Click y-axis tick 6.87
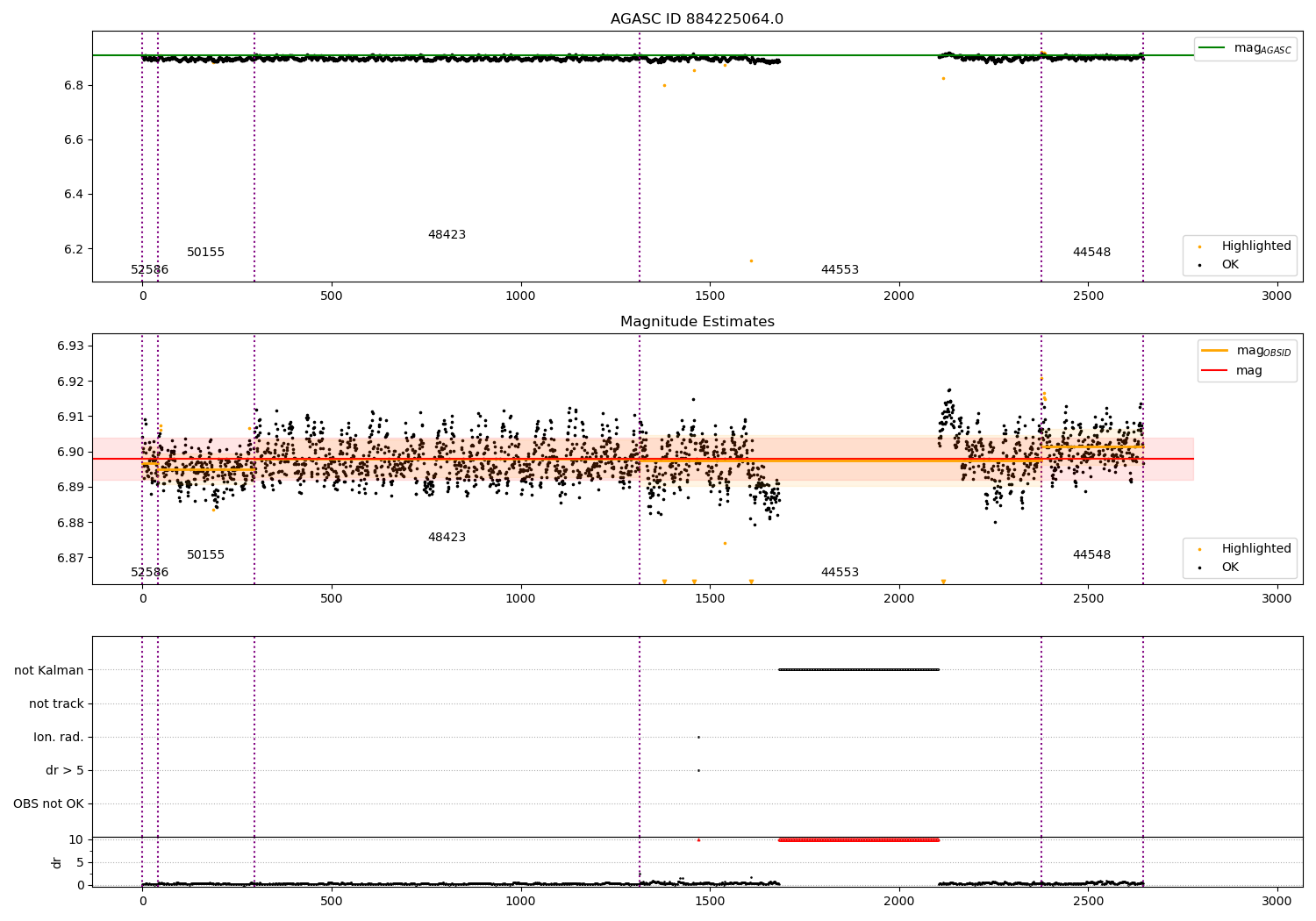This screenshot has height=921, width=1316. pos(70,558)
